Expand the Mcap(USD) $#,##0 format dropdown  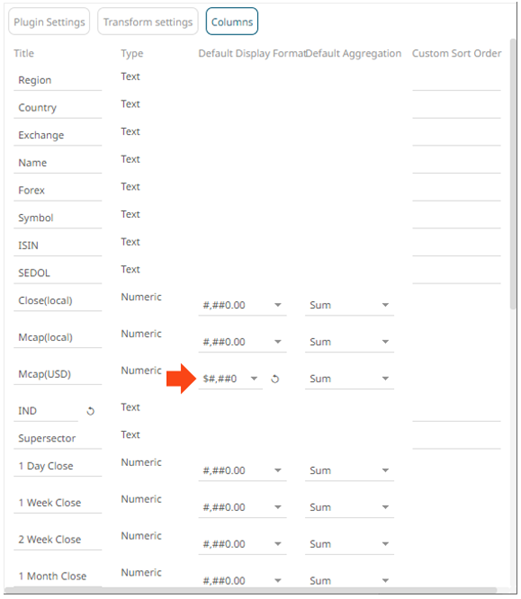pyautogui.click(x=230, y=379)
